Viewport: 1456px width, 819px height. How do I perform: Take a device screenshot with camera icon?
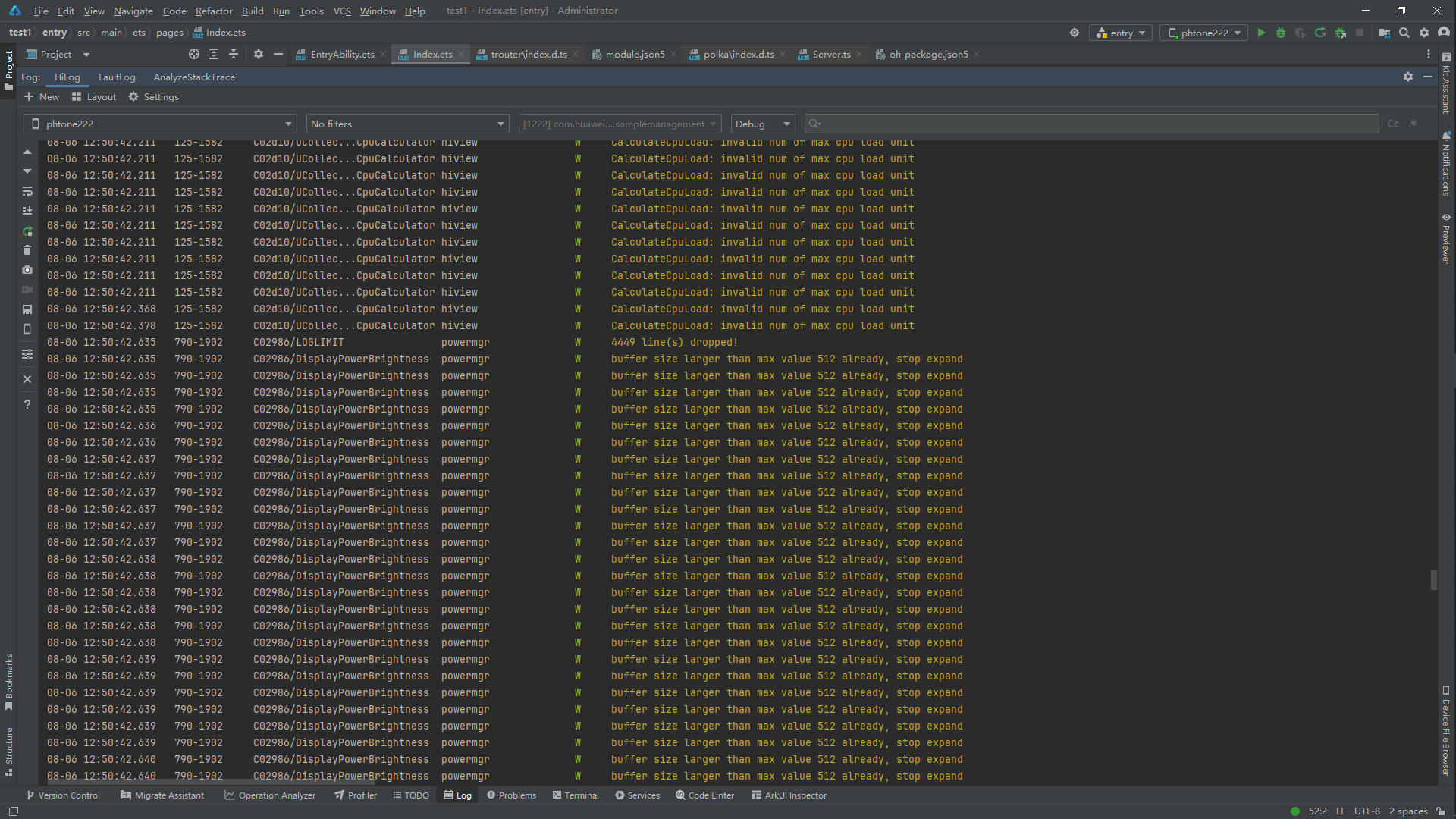(x=27, y=270)
